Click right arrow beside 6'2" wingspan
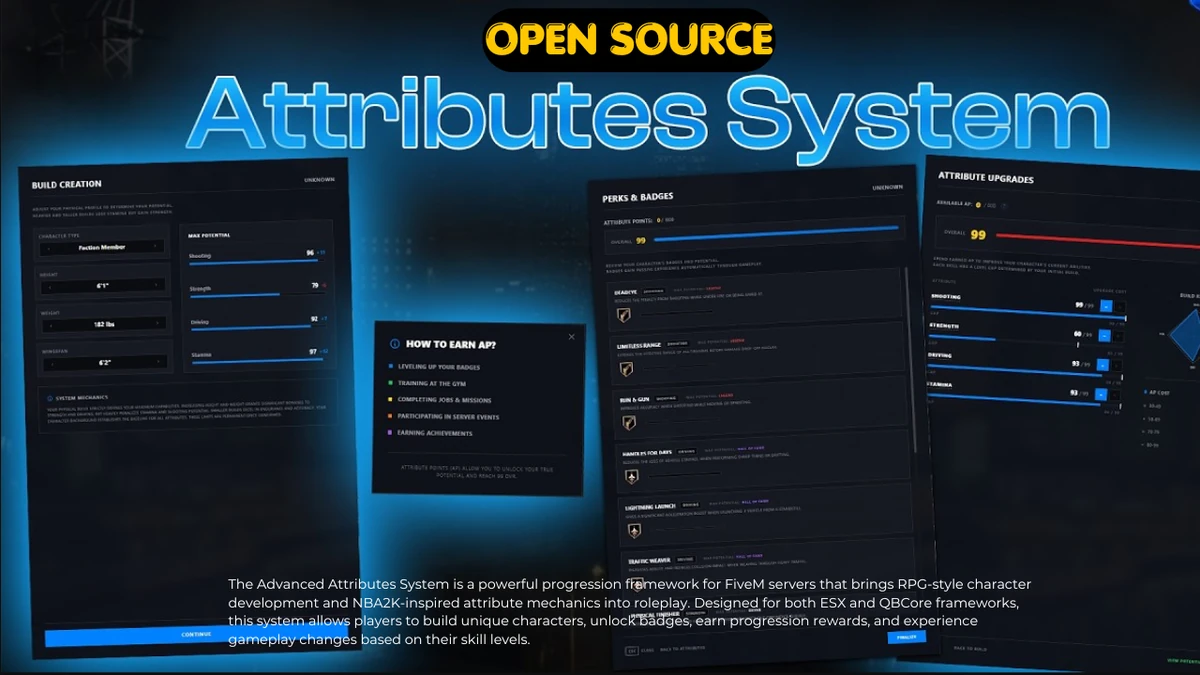Screen dimensions: 1200x675 click(159, 363)
